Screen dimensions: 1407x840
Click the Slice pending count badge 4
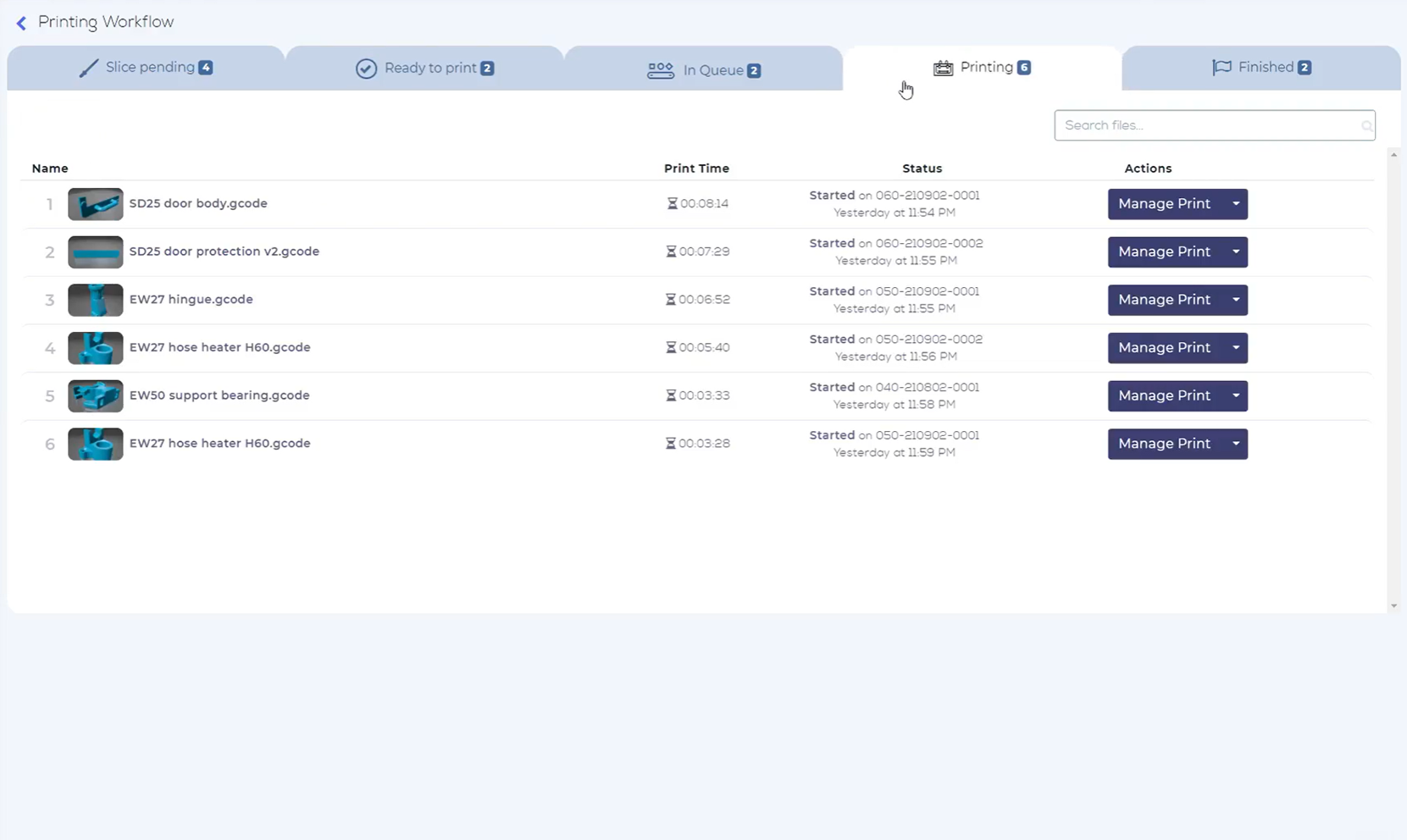[206, 68]
